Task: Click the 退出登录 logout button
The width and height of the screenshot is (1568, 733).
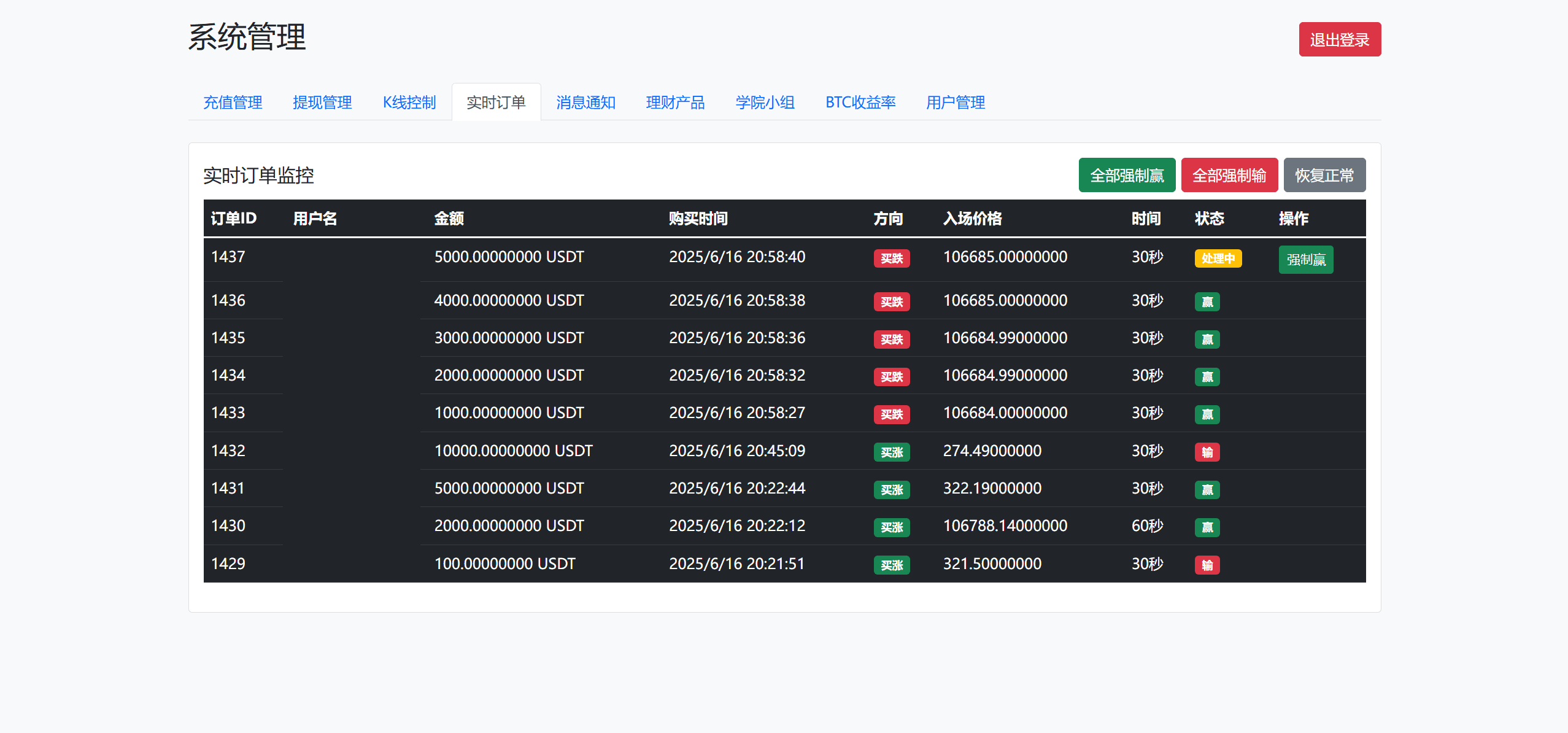Action: click(1340, 39)
